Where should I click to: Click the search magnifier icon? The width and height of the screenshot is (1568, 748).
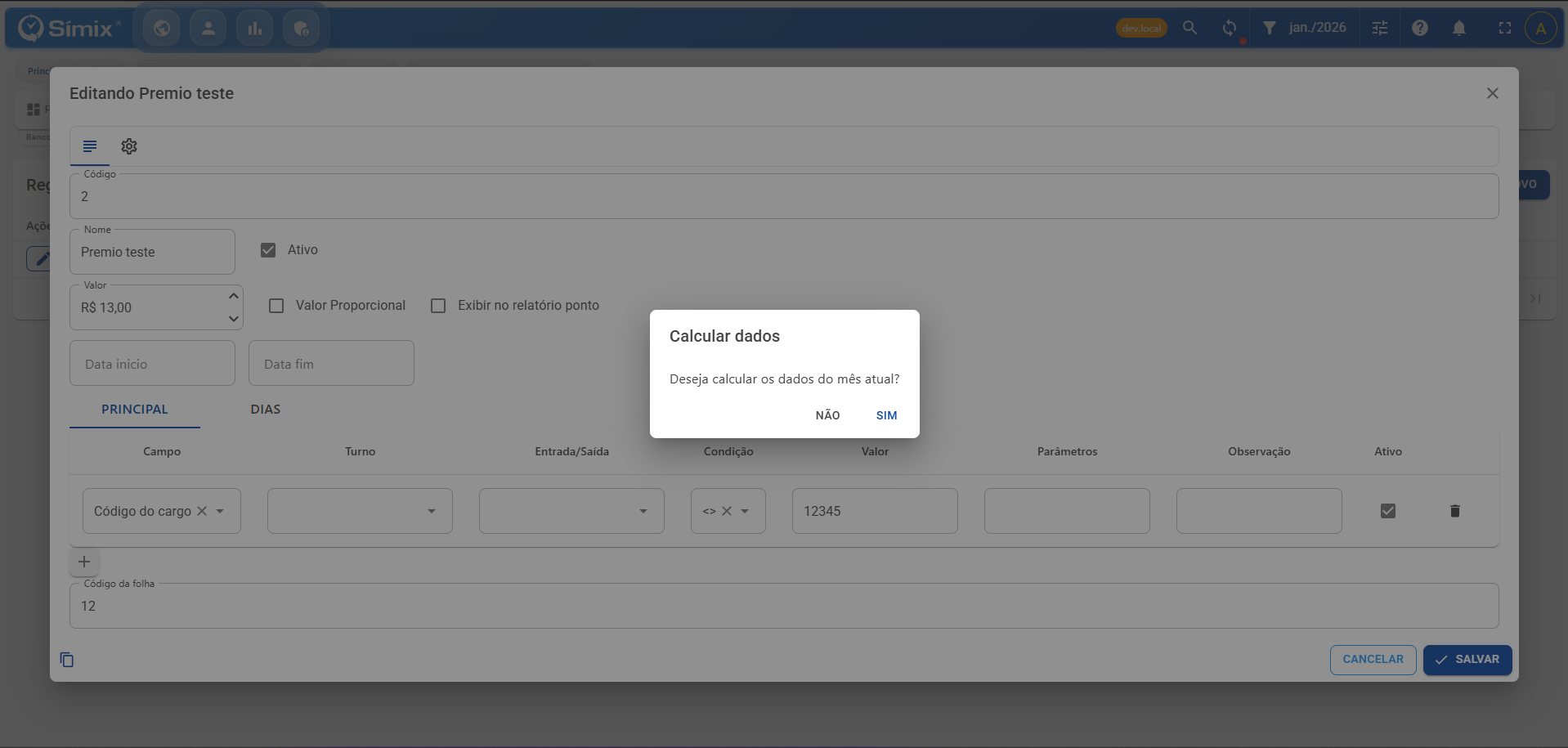(x=1190, y=28)
